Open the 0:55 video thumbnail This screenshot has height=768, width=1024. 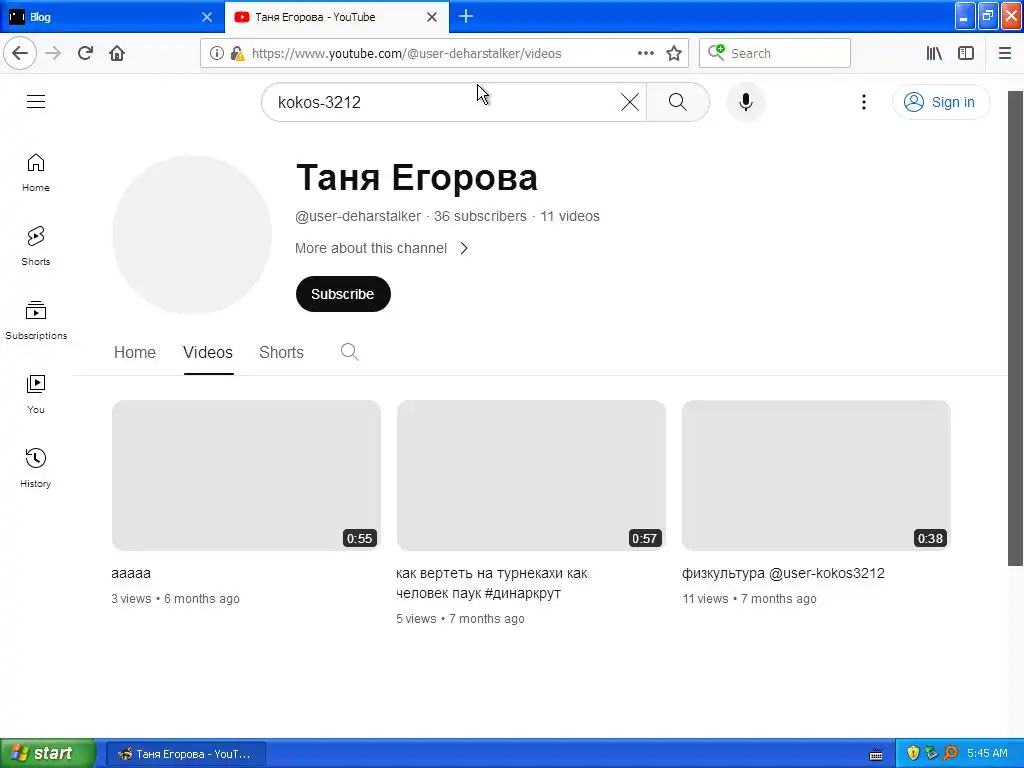[246, 475]
